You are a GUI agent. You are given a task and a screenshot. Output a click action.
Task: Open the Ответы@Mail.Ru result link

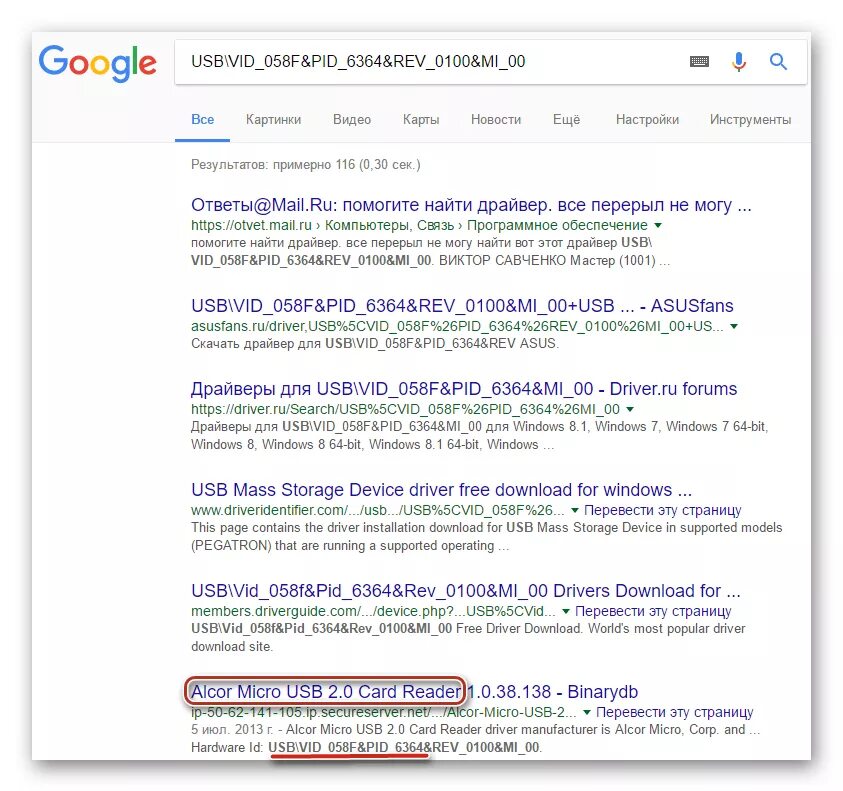point(471,205)
